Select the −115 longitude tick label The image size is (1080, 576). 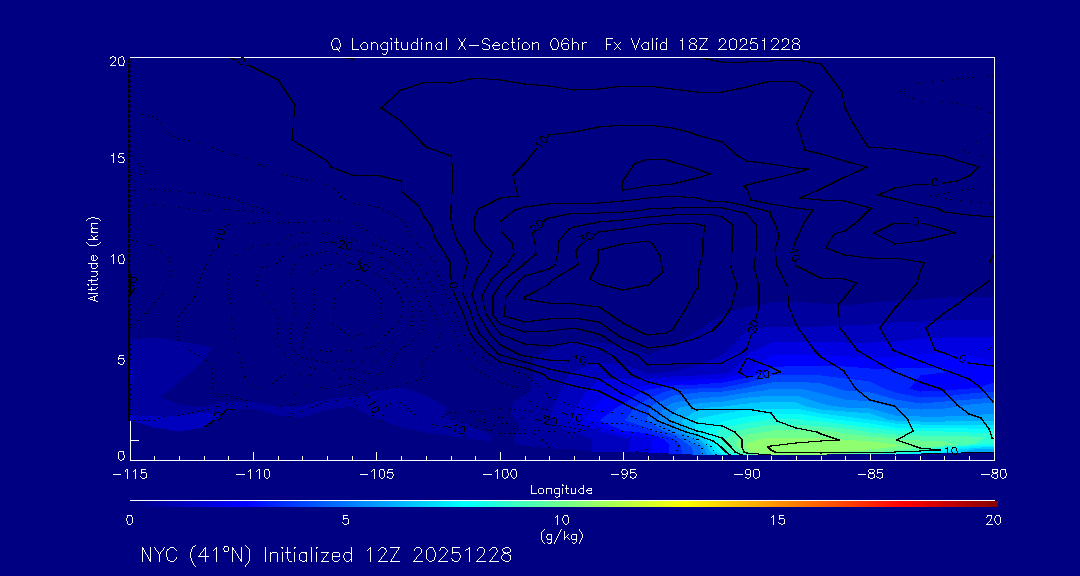pyautogui.click(x=129, y=475)
